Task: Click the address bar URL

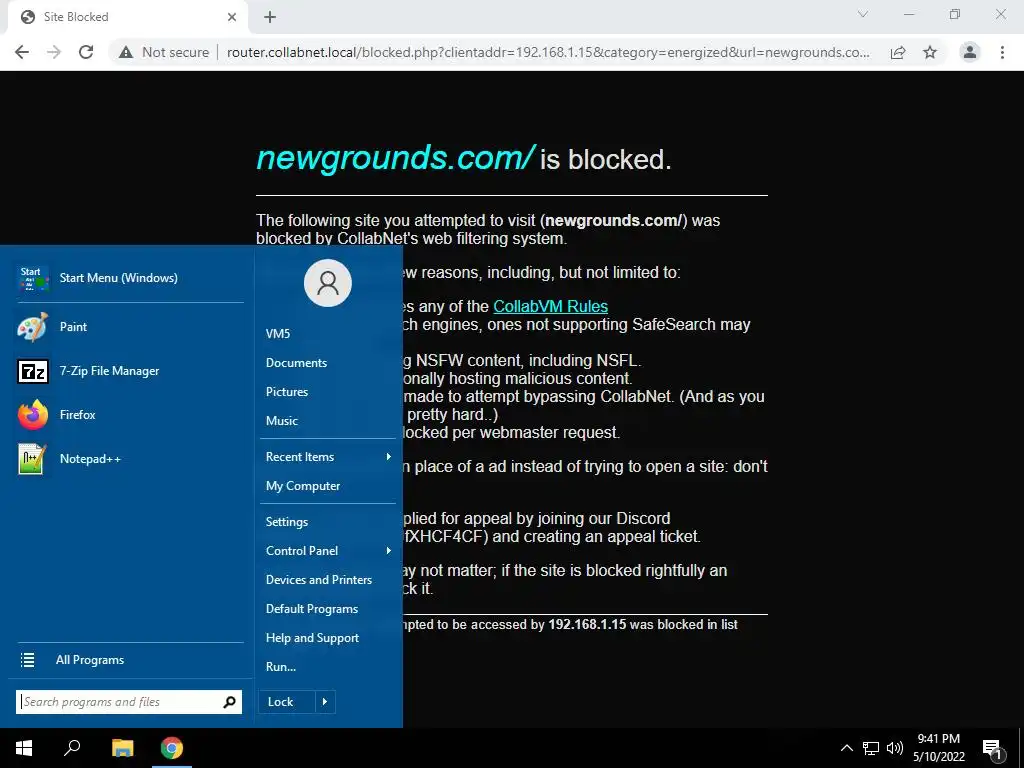Action: click(548, 52)
